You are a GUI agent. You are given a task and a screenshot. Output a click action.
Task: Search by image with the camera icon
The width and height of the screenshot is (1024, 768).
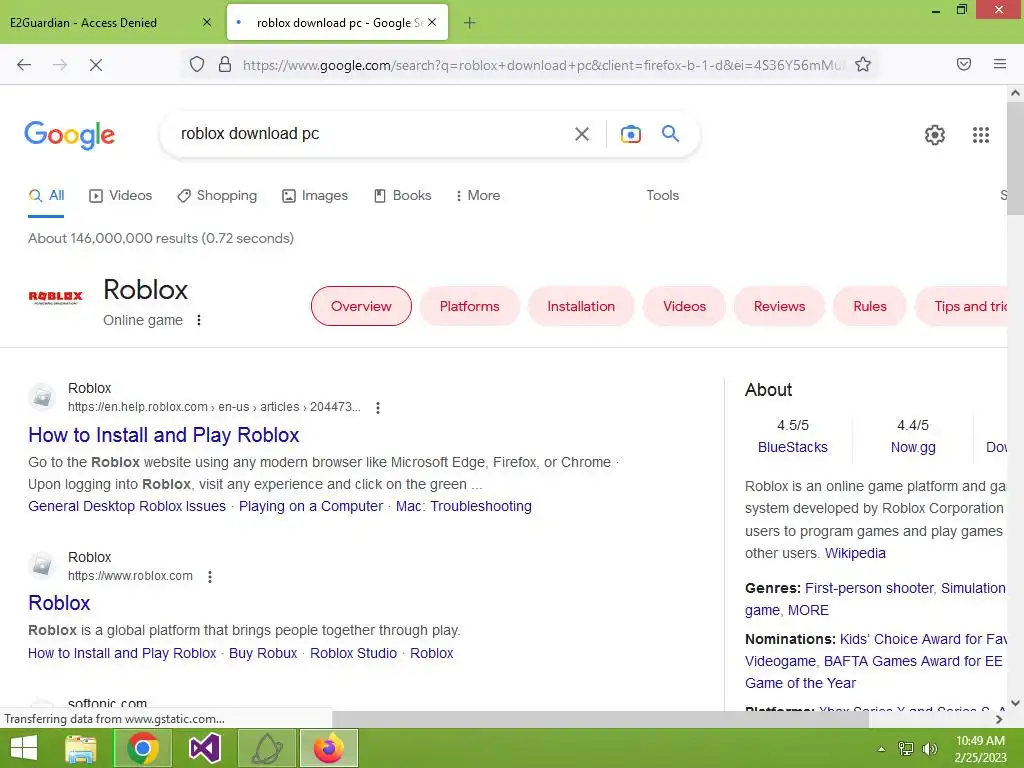630,134
